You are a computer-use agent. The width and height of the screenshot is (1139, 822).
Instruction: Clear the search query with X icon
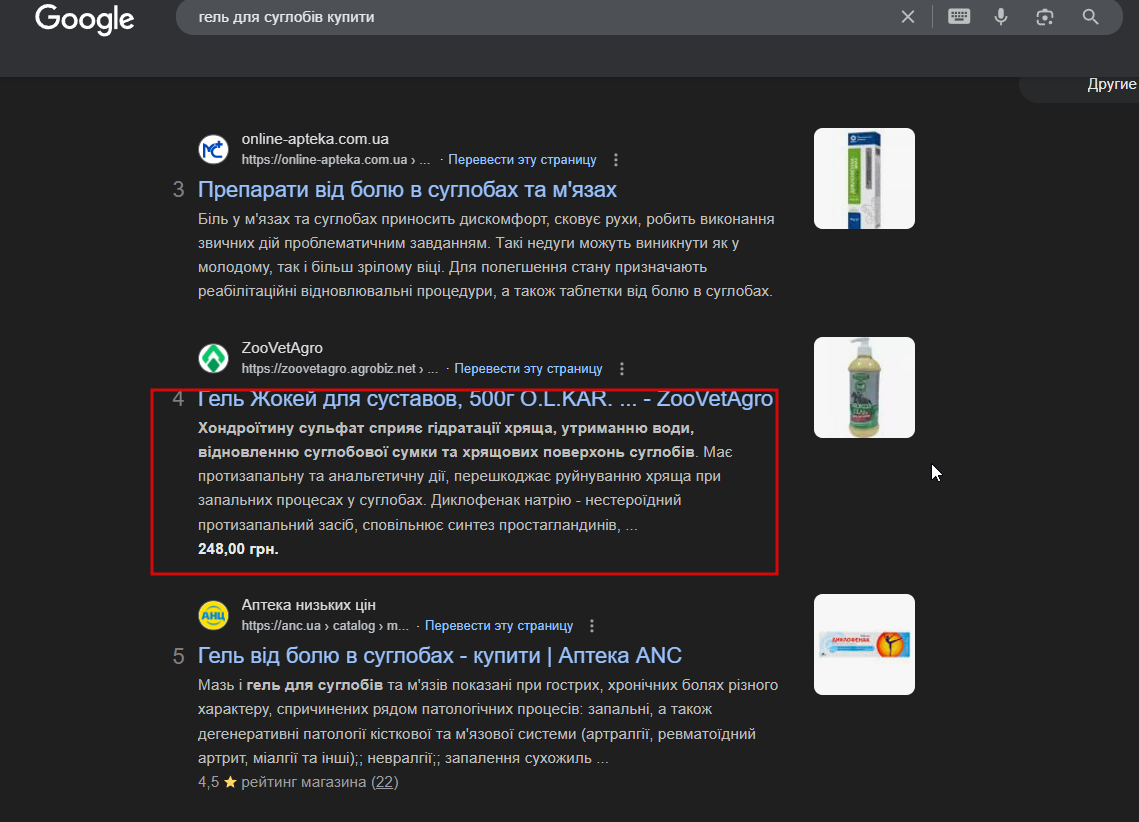(907, 17)
